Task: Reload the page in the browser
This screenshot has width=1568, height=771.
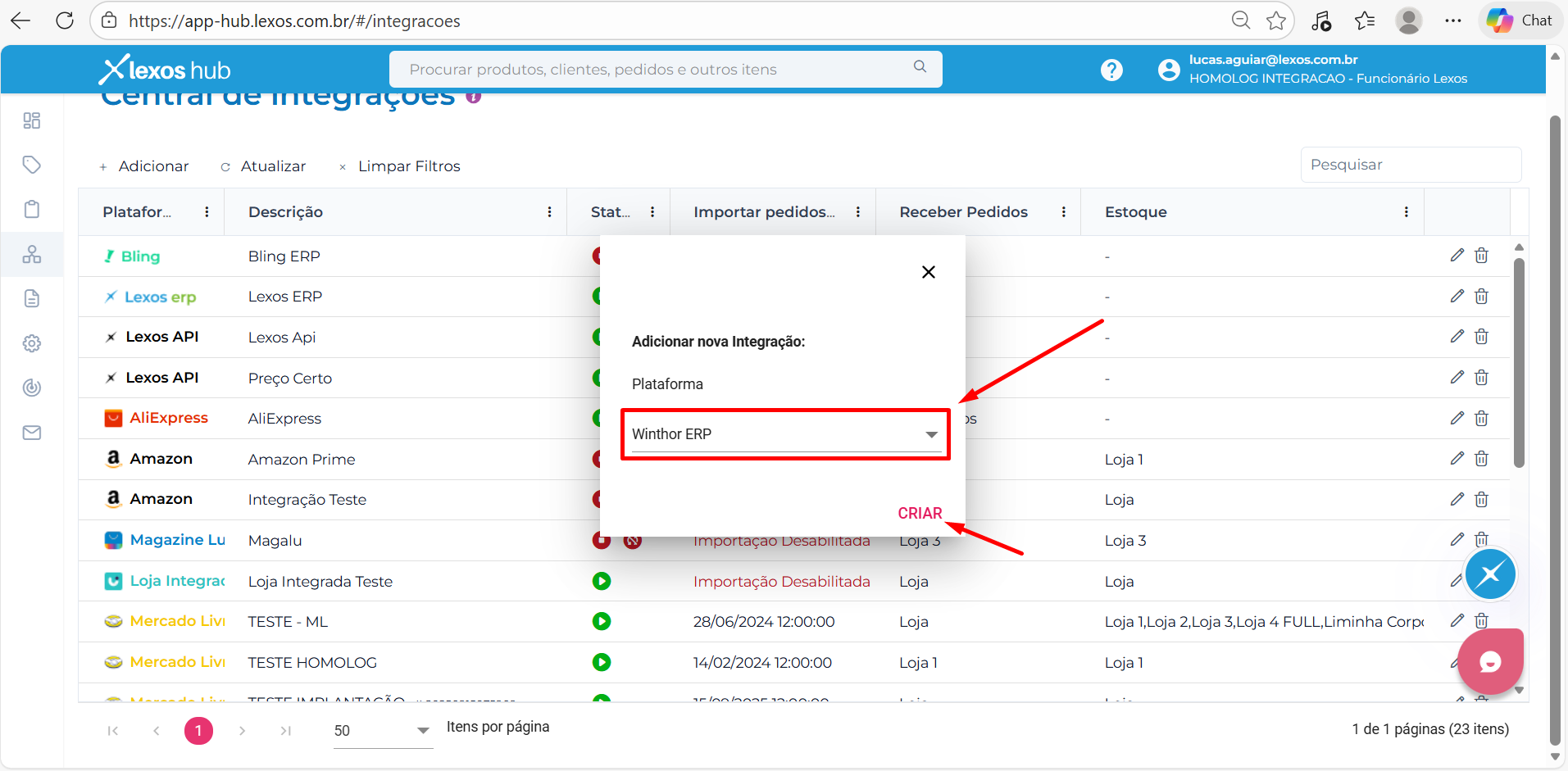Action: tap(65, 20)
